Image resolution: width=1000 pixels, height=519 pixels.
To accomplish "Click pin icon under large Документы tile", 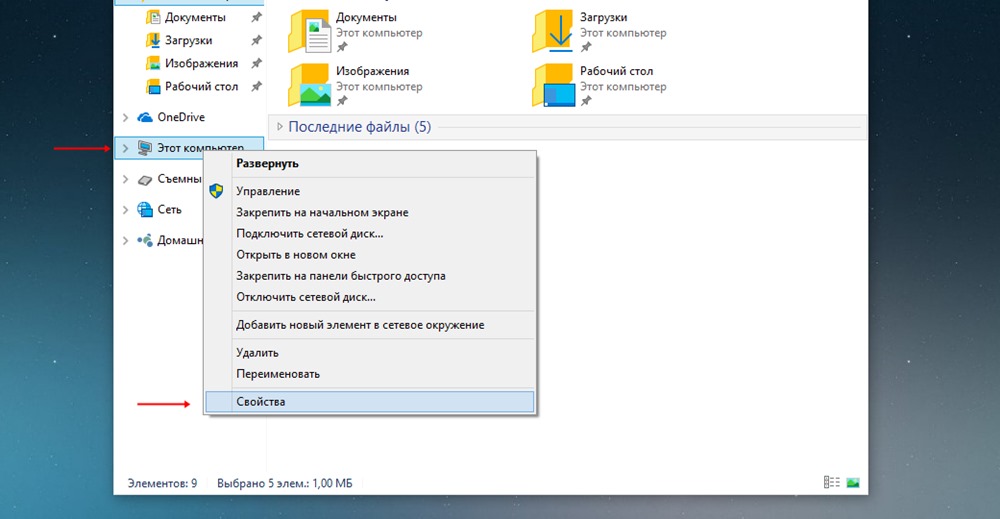I will coord(342,47).
